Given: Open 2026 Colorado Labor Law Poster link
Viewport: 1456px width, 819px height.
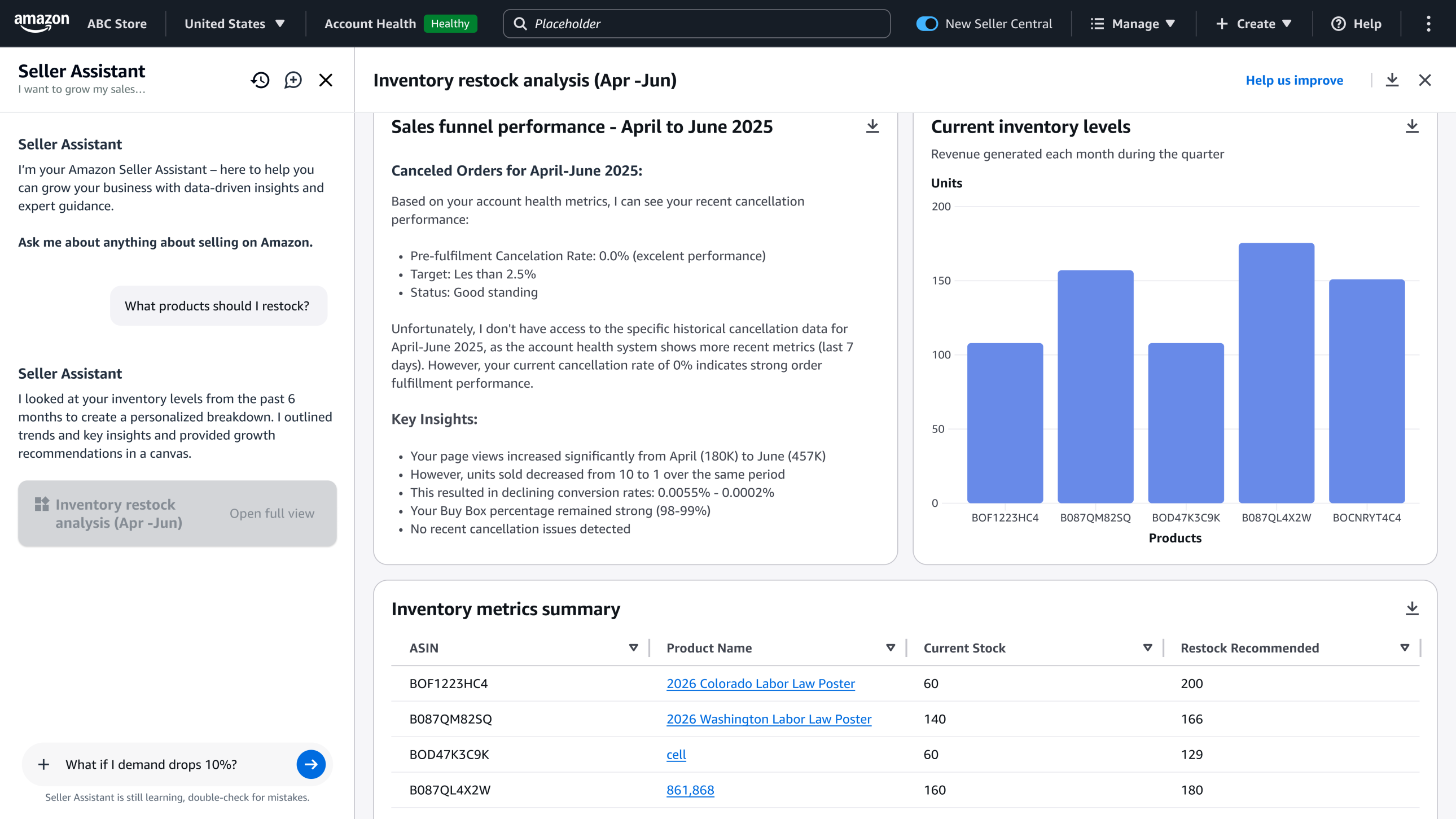Looking at the screenshot, I should 760,684.
